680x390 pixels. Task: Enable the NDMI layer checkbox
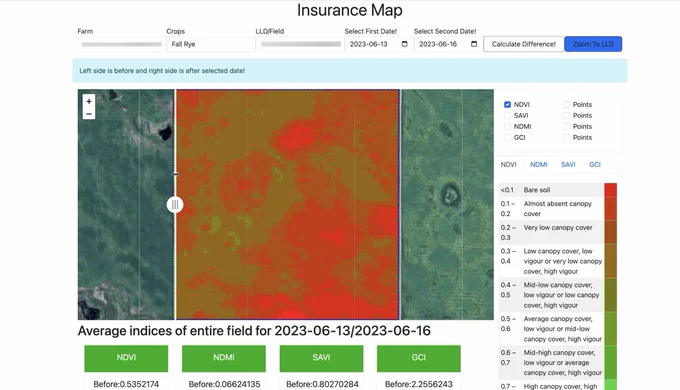pyautogui.click(x=507, y=126)
